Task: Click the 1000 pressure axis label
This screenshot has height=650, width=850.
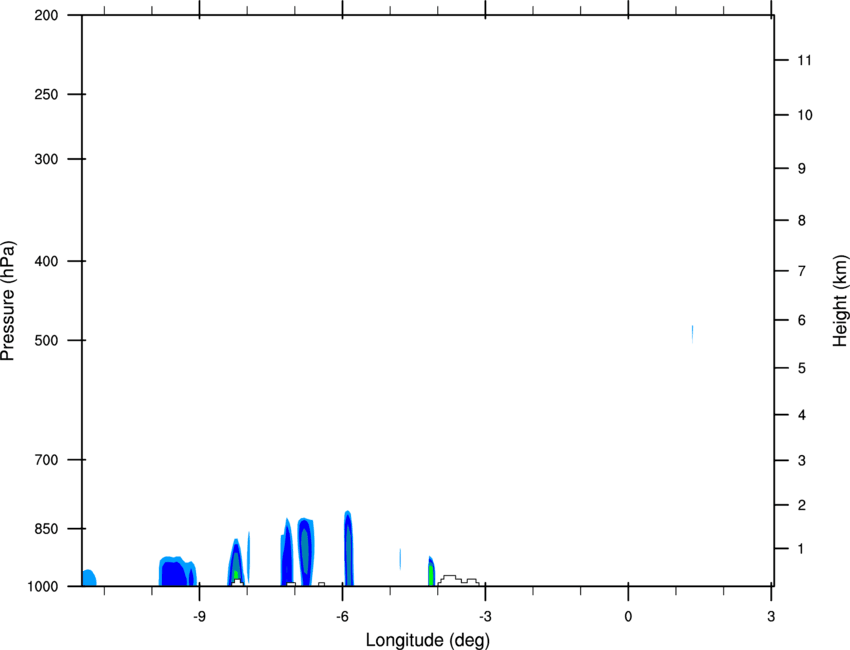Action: tap(42, 587)
